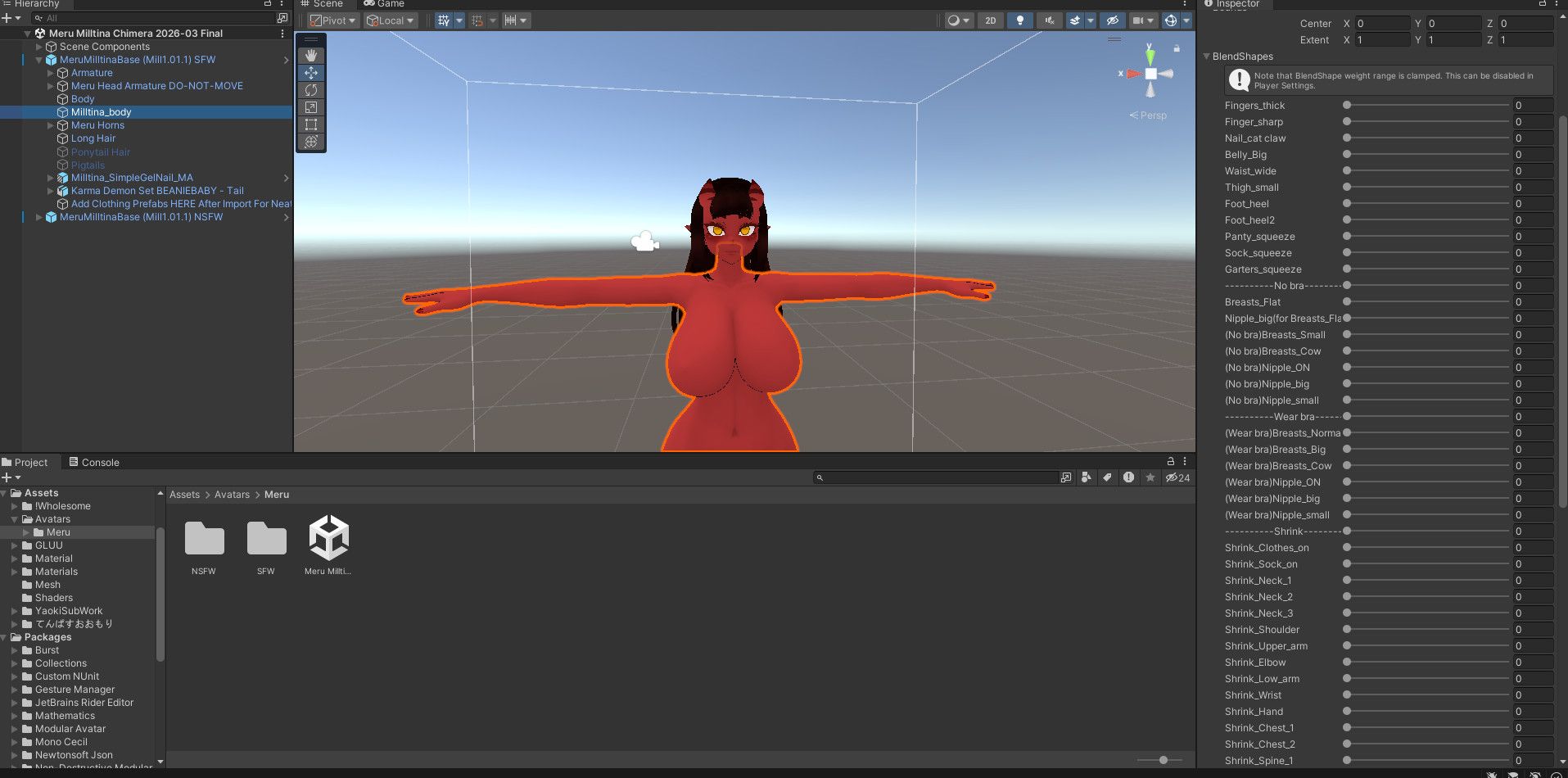Screen dimensions: 1568x778
Task: Toggle the orientation gizmo rotation lock
Action: coord(1177,48)
